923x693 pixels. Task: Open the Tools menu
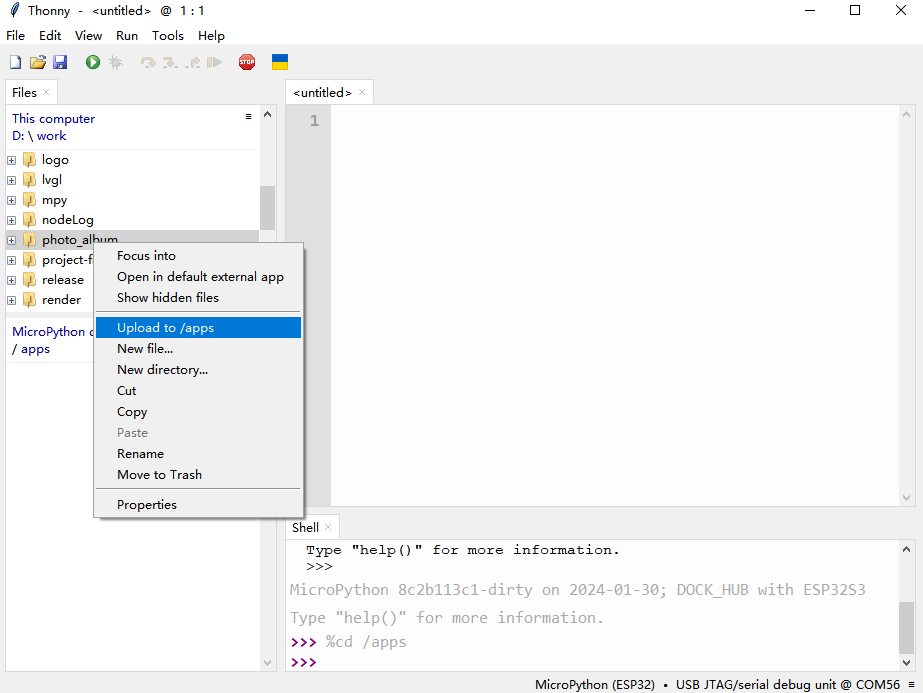(x=167, y=35)
